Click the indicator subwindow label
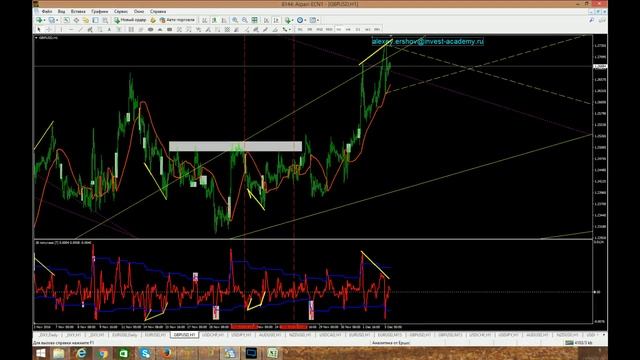This screenshot has width=640, height=360. (63, 242)
